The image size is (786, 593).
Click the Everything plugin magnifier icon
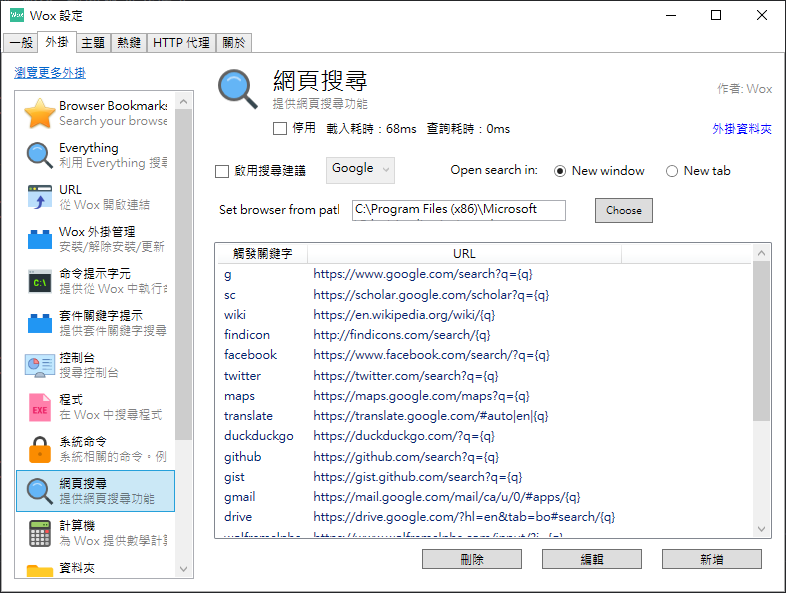tap(40, 155)
